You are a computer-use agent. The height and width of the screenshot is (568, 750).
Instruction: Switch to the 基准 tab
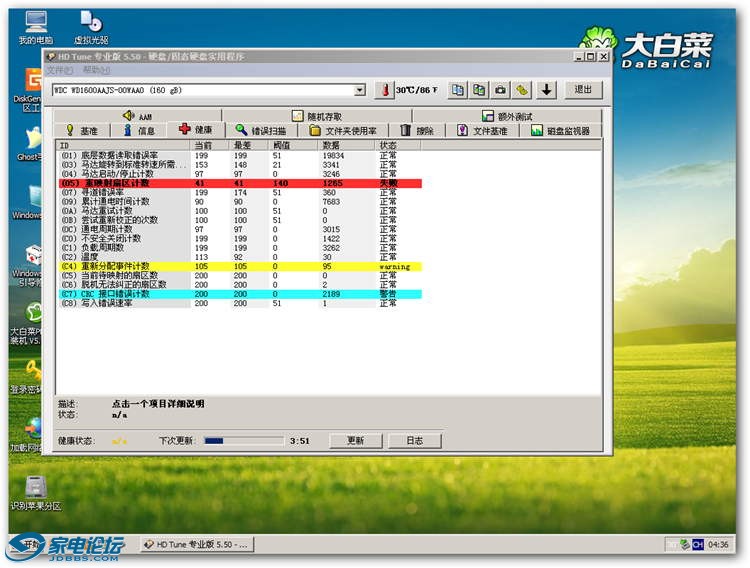click(x=82, y=130)
